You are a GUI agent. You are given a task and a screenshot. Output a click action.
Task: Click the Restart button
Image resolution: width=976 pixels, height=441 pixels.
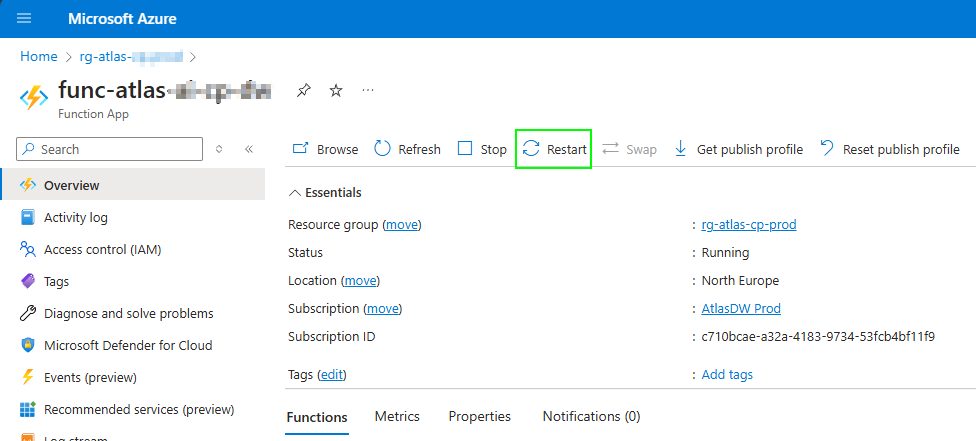click(554, 149)
